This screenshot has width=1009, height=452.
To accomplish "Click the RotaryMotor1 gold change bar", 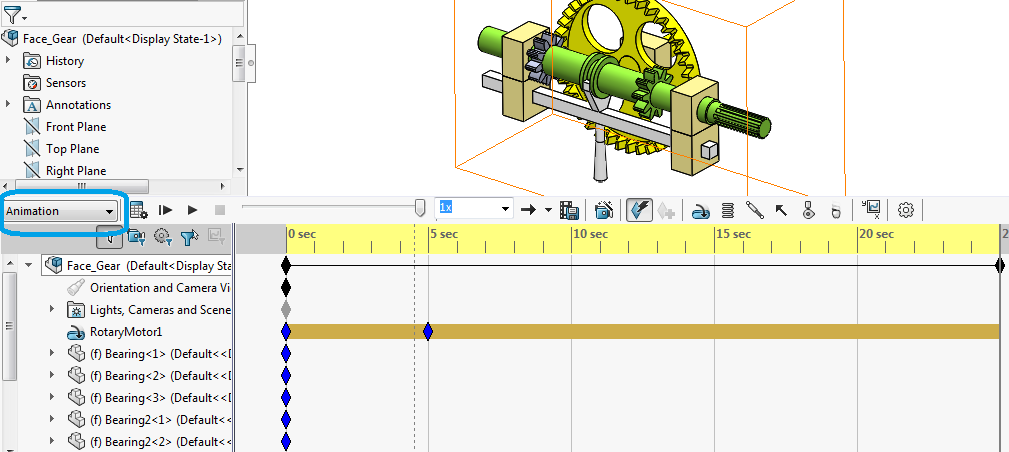I will 643,332.
